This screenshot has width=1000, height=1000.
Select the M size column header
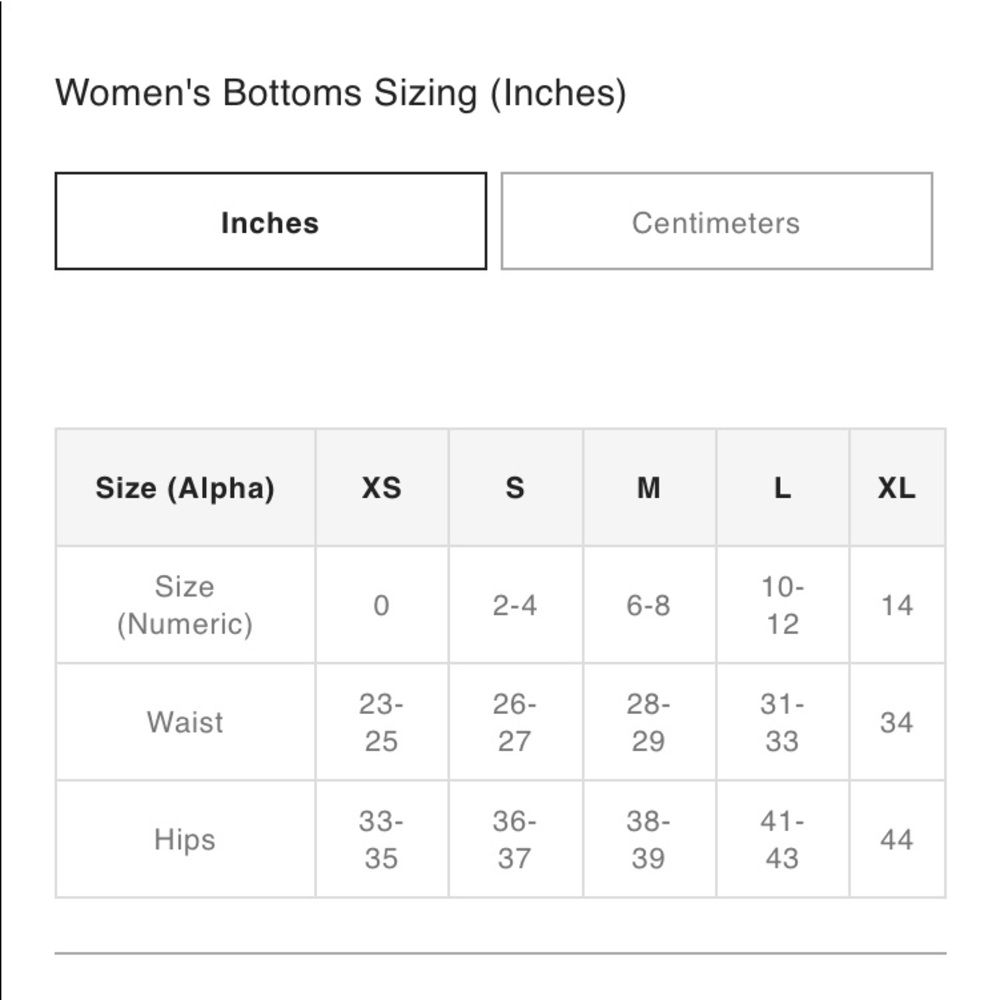[649, 488]
